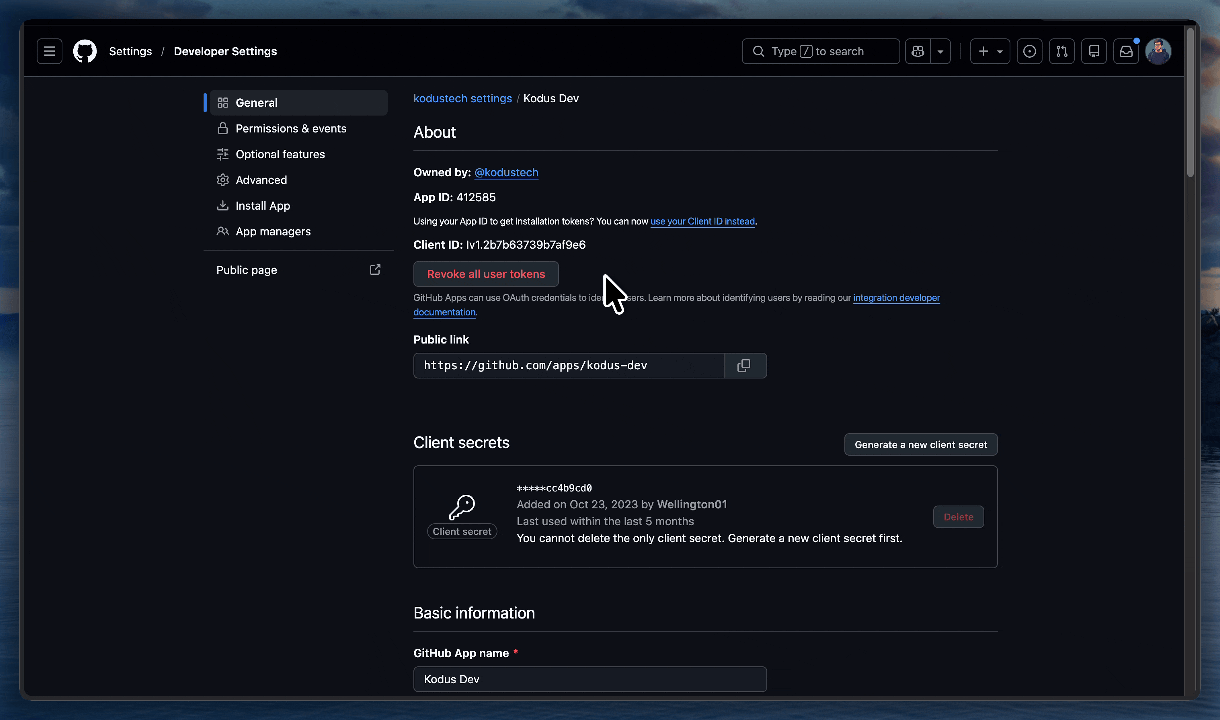1220x720 pixels.
Task: Follow the @kodustech owner link
Action: click(x=506, y=172)
